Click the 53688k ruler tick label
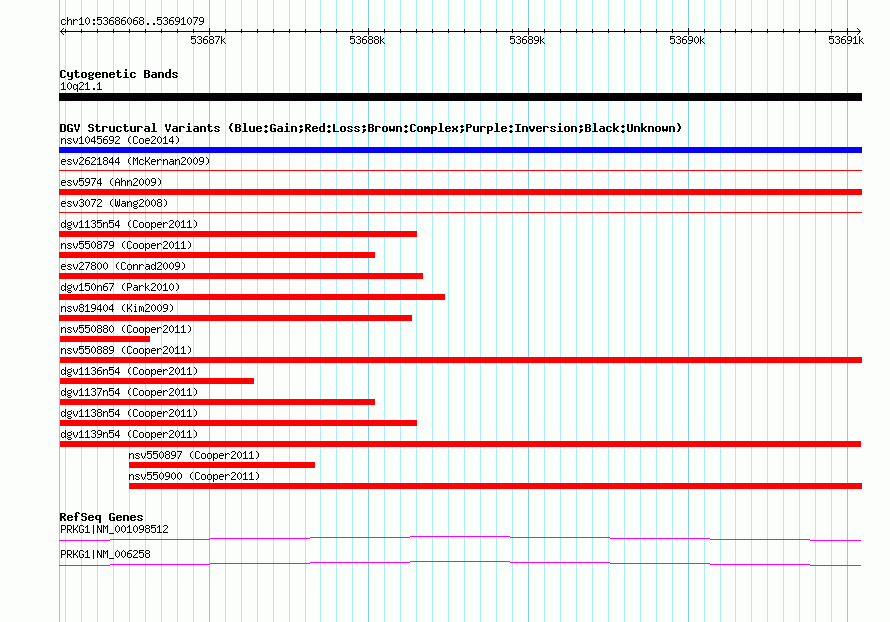 (367, 40)
